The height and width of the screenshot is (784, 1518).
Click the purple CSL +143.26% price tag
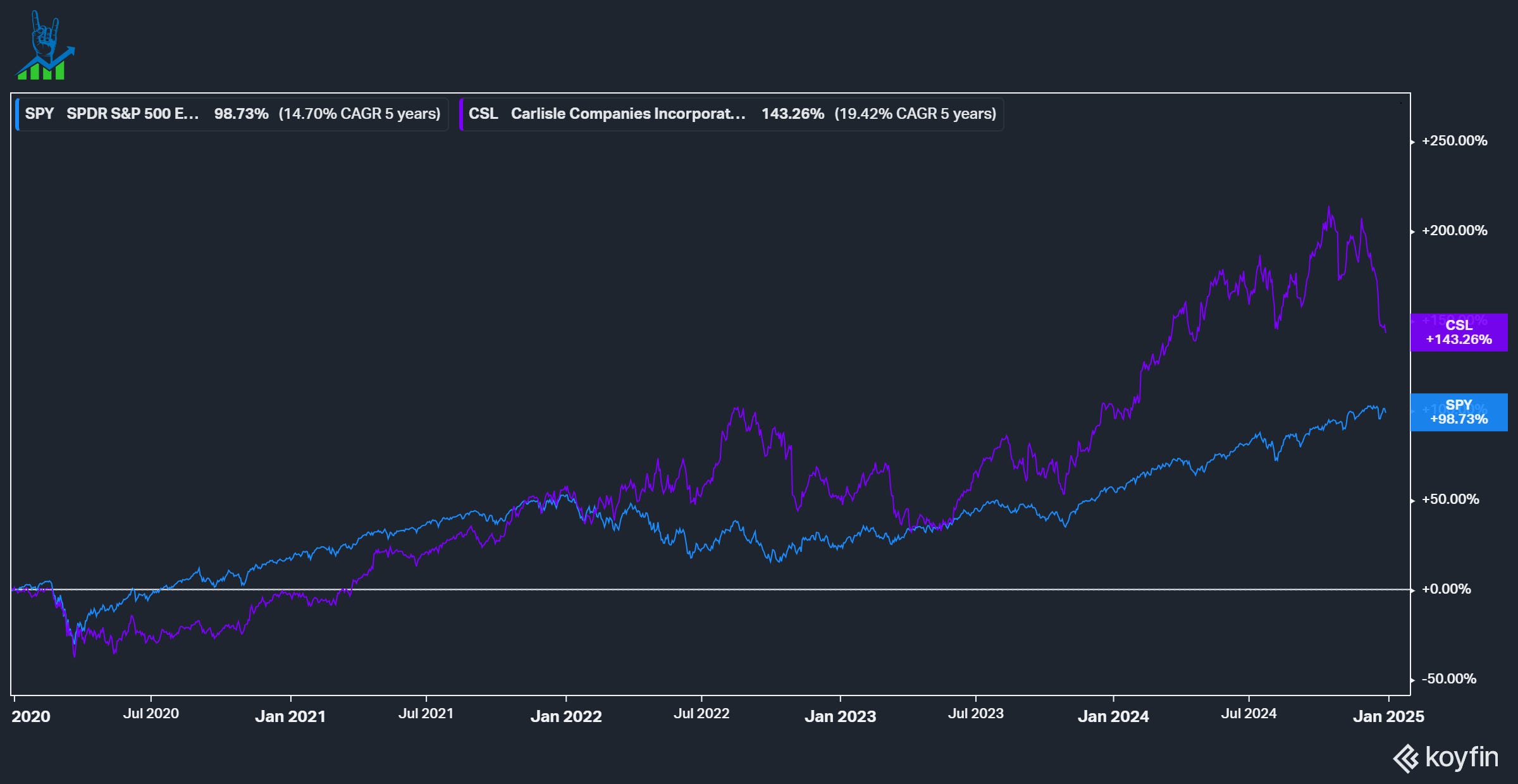(x=1459, y=333)
